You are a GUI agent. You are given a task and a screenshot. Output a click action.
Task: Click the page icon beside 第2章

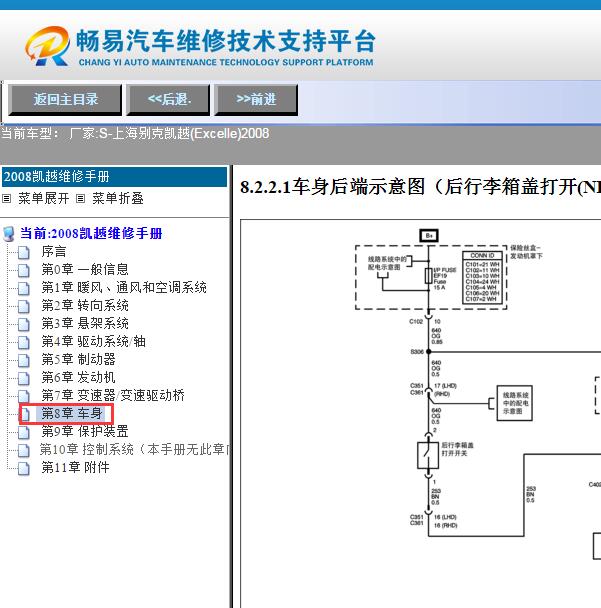(x=24, y=306)
